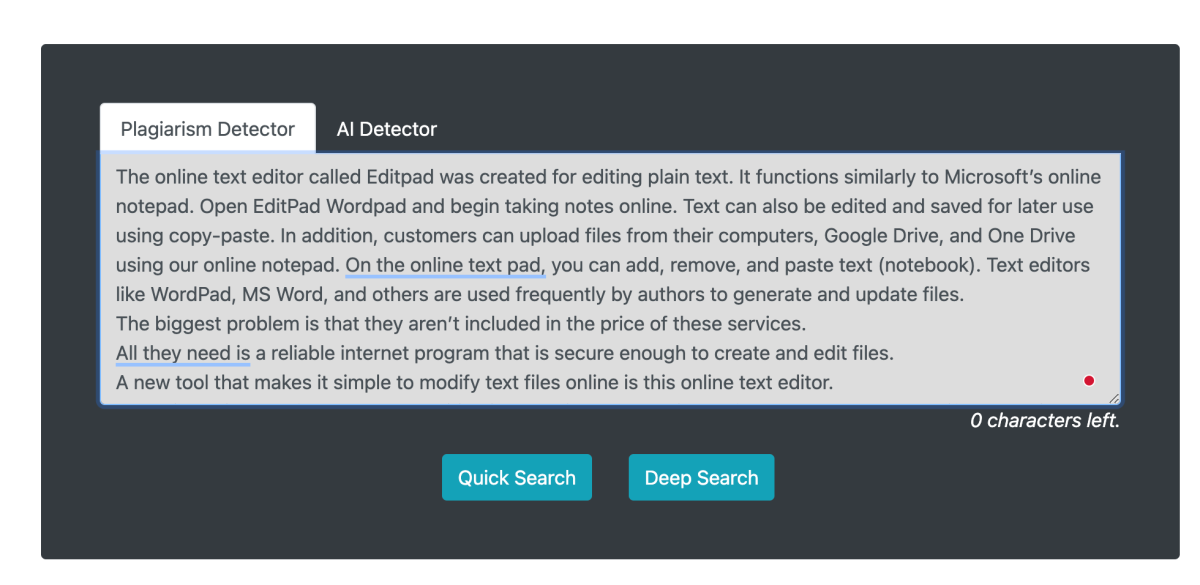Viewport: 1200px width, 585px height.
Task: Click the text area resize handle corner
Action: tap(1114, 397)
